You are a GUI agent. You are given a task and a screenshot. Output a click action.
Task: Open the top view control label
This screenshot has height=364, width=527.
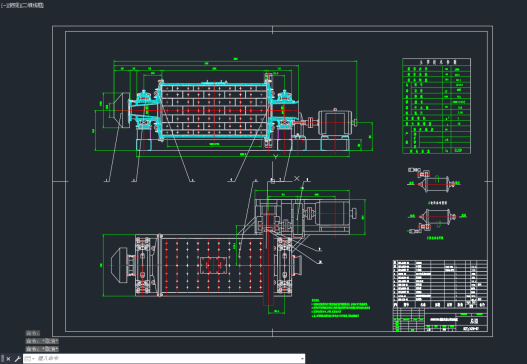(x=14, y=5)
